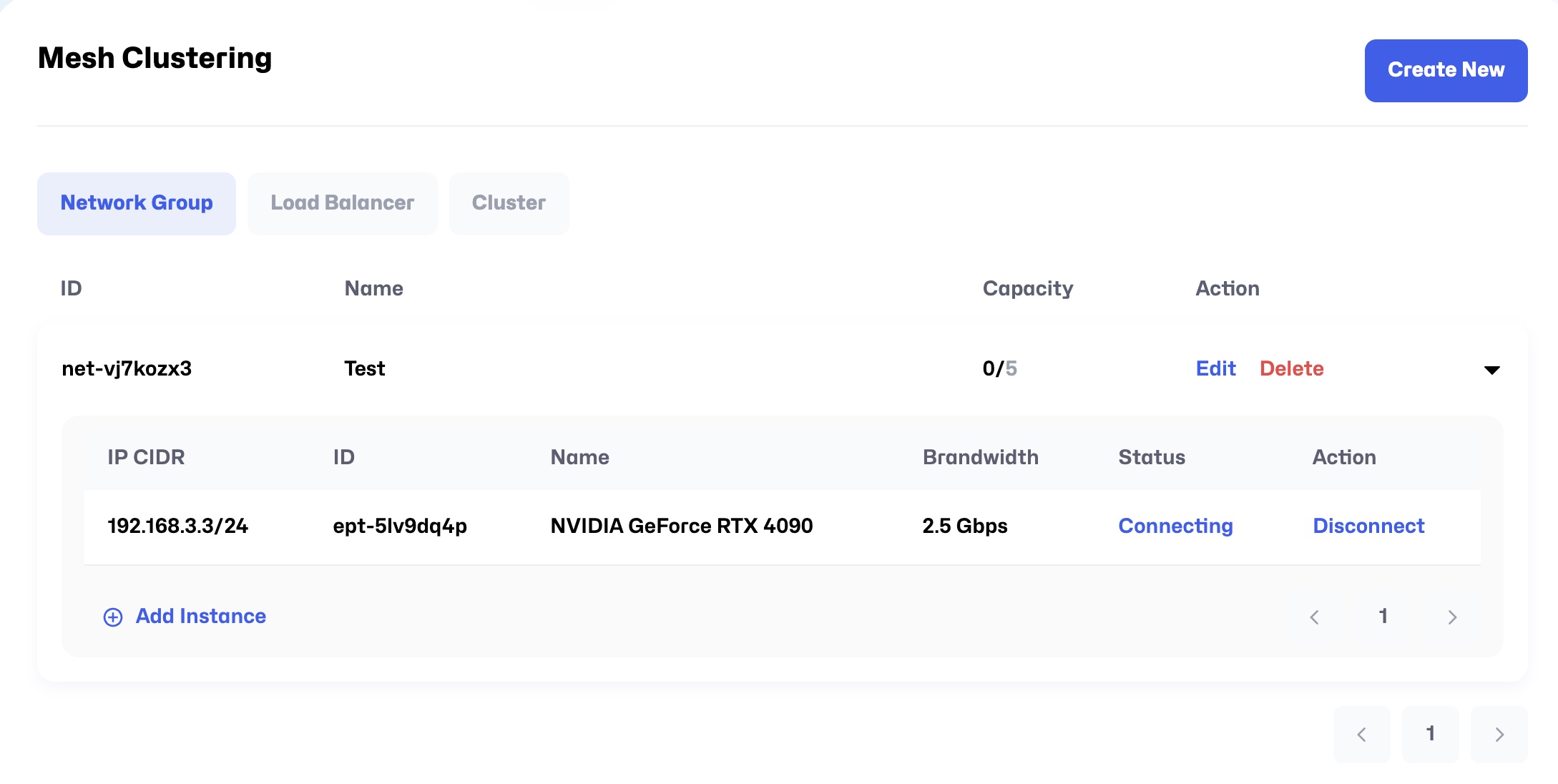The image size is (1558, 784).
Task: Collapse the net-vj7kozx3 row arrow
Action: coord(1491,370)
